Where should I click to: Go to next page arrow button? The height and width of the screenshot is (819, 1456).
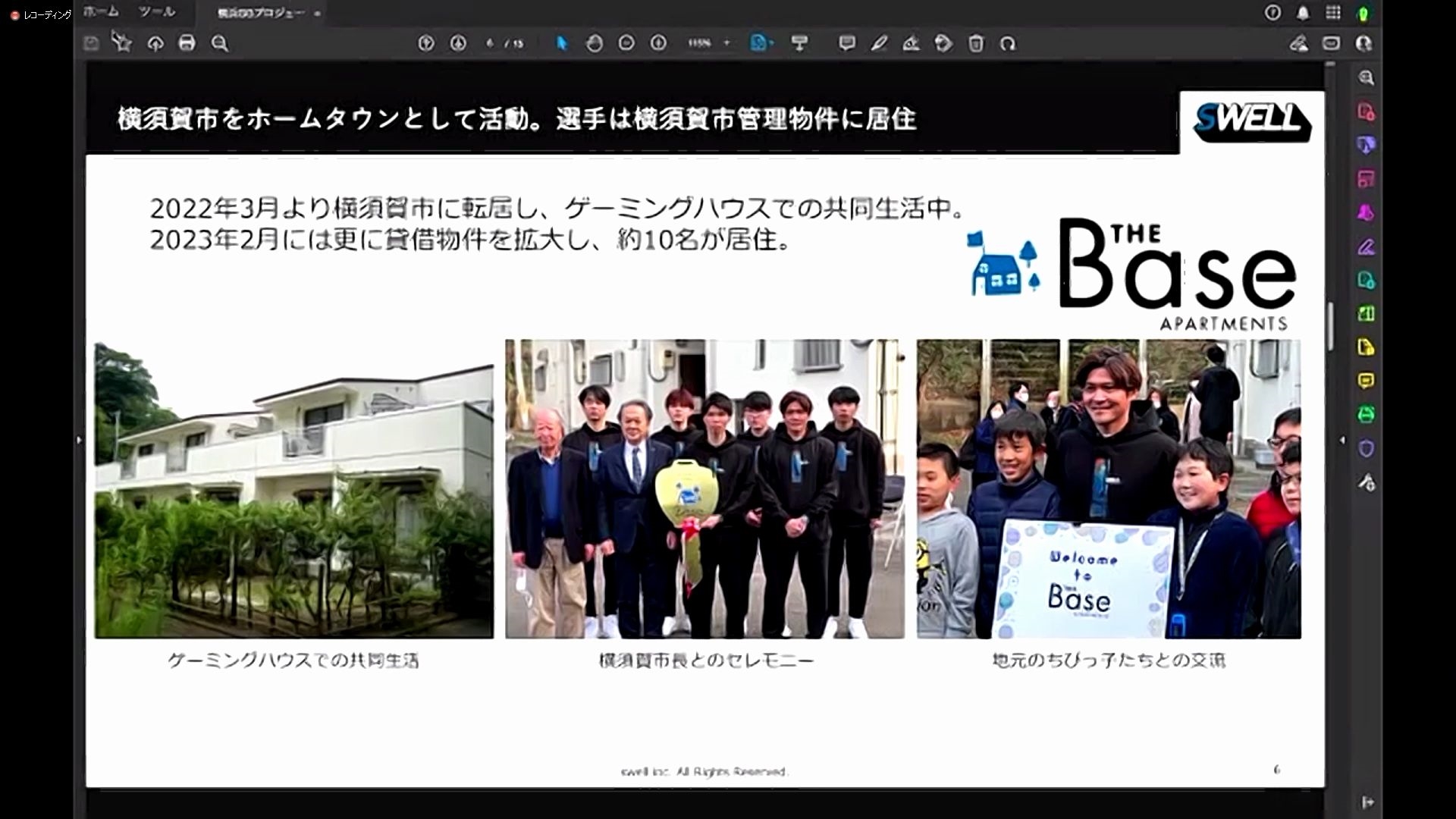pyautogui.click(x=458, y=43)
